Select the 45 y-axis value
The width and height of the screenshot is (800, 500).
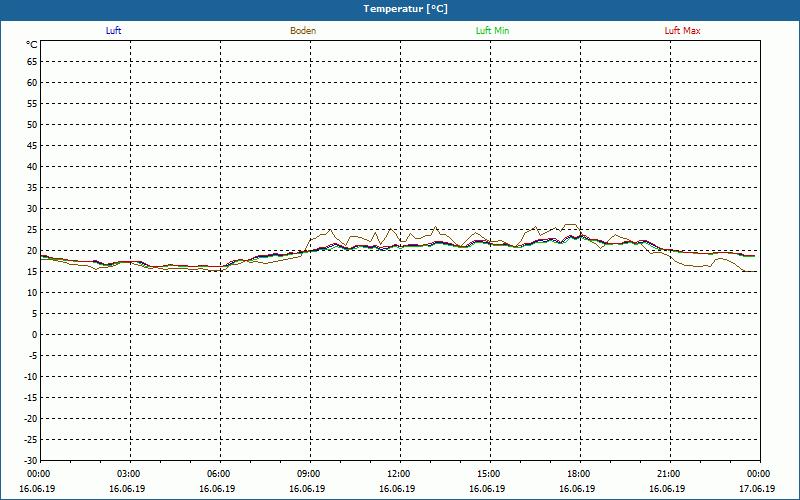point(32,146)
